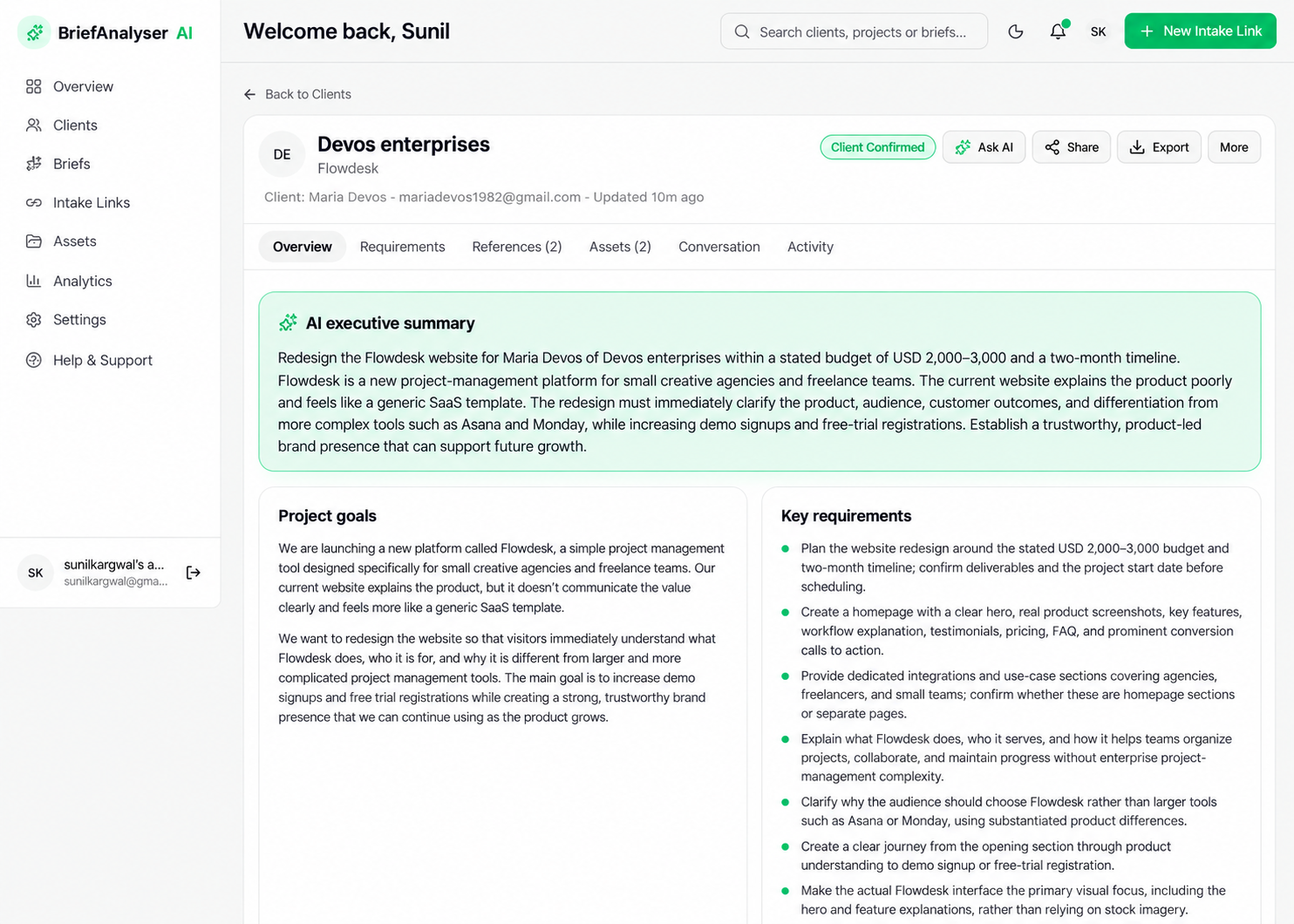Click the mariadevos1982@gmail.com client line
Screen dimensions: 1294x924
[x=484, y=197]
